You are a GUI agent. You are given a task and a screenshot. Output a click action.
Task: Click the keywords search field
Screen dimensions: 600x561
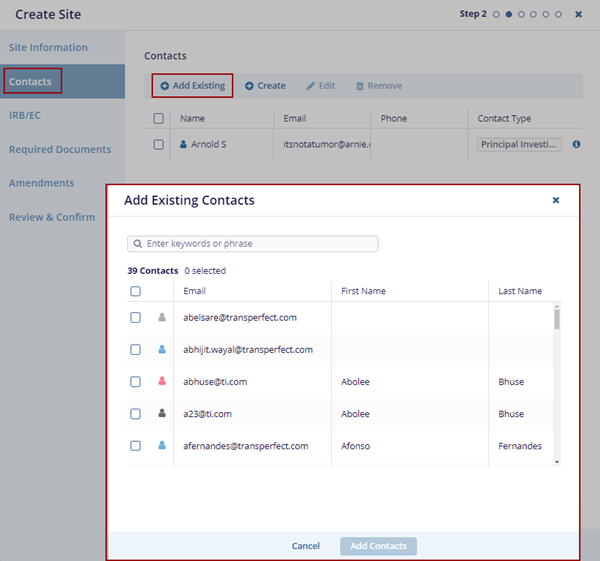click(253, 244)
